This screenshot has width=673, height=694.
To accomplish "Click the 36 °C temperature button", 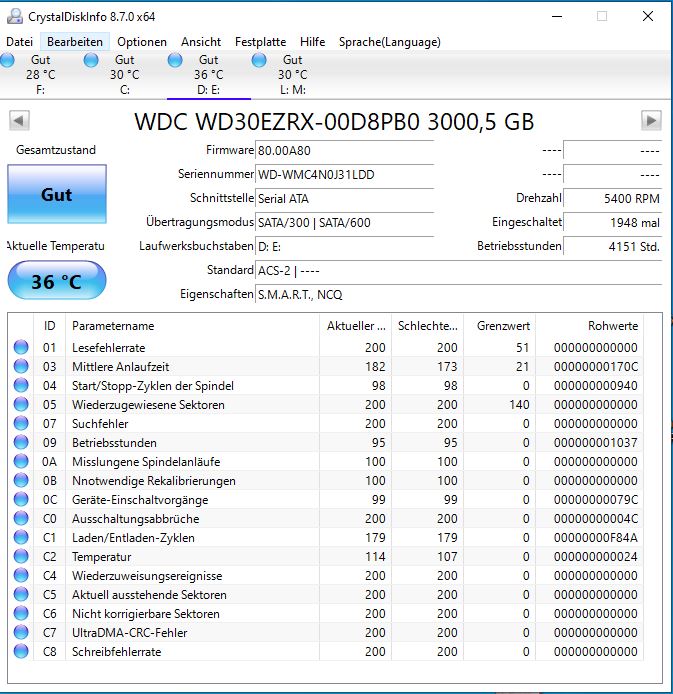I will point(57,281).
